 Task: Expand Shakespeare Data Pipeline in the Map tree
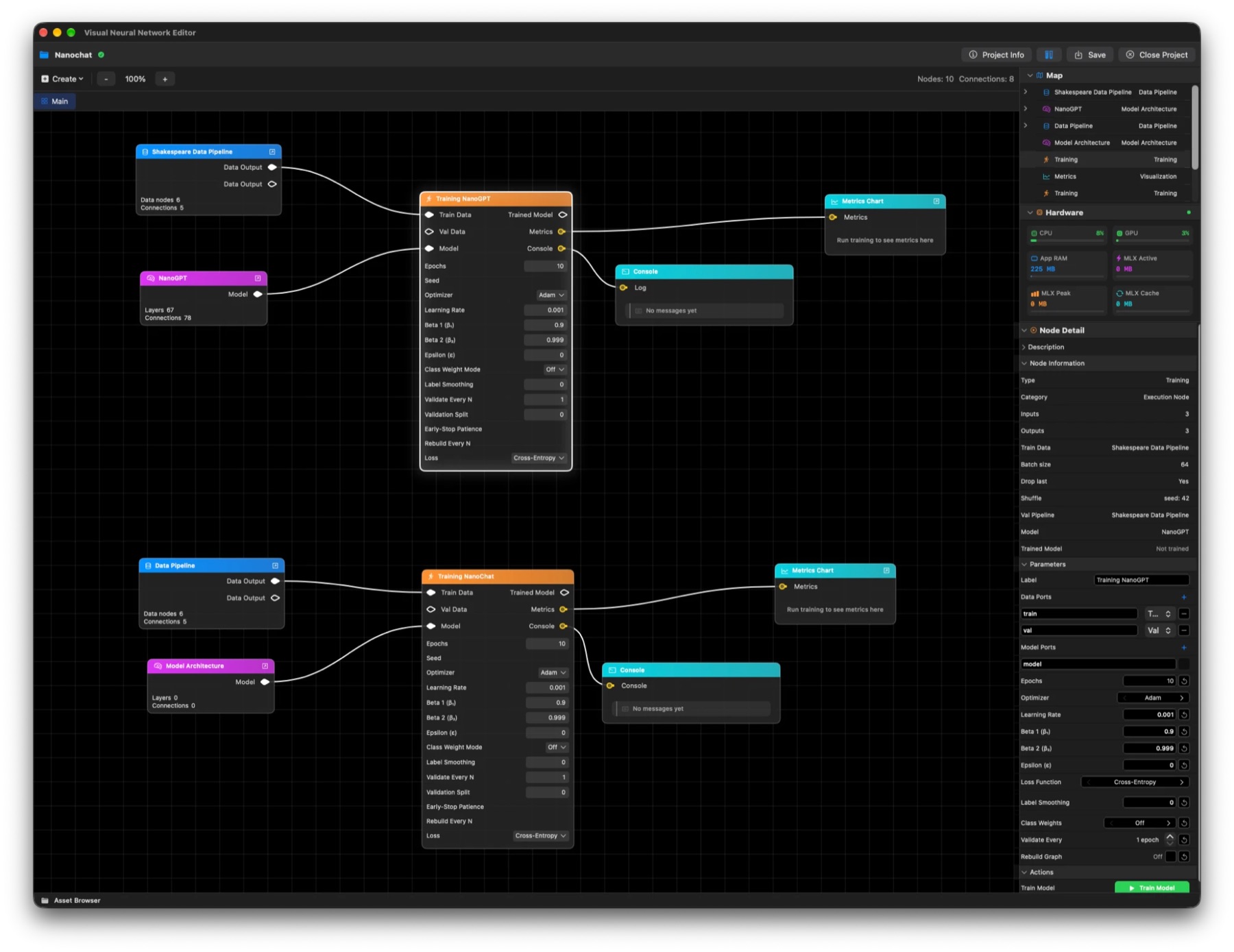[x=1026, y=92]
